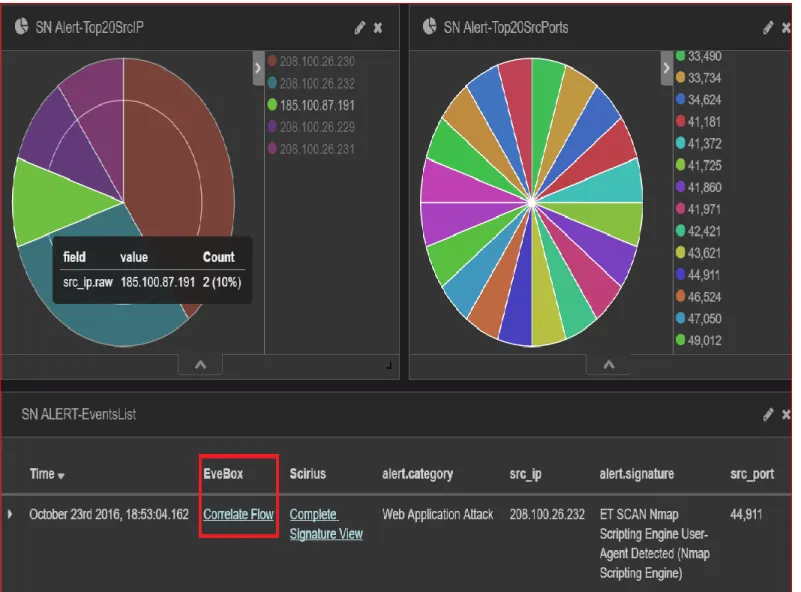Select legend entry 208.100.26.231

tap(311, 149)
